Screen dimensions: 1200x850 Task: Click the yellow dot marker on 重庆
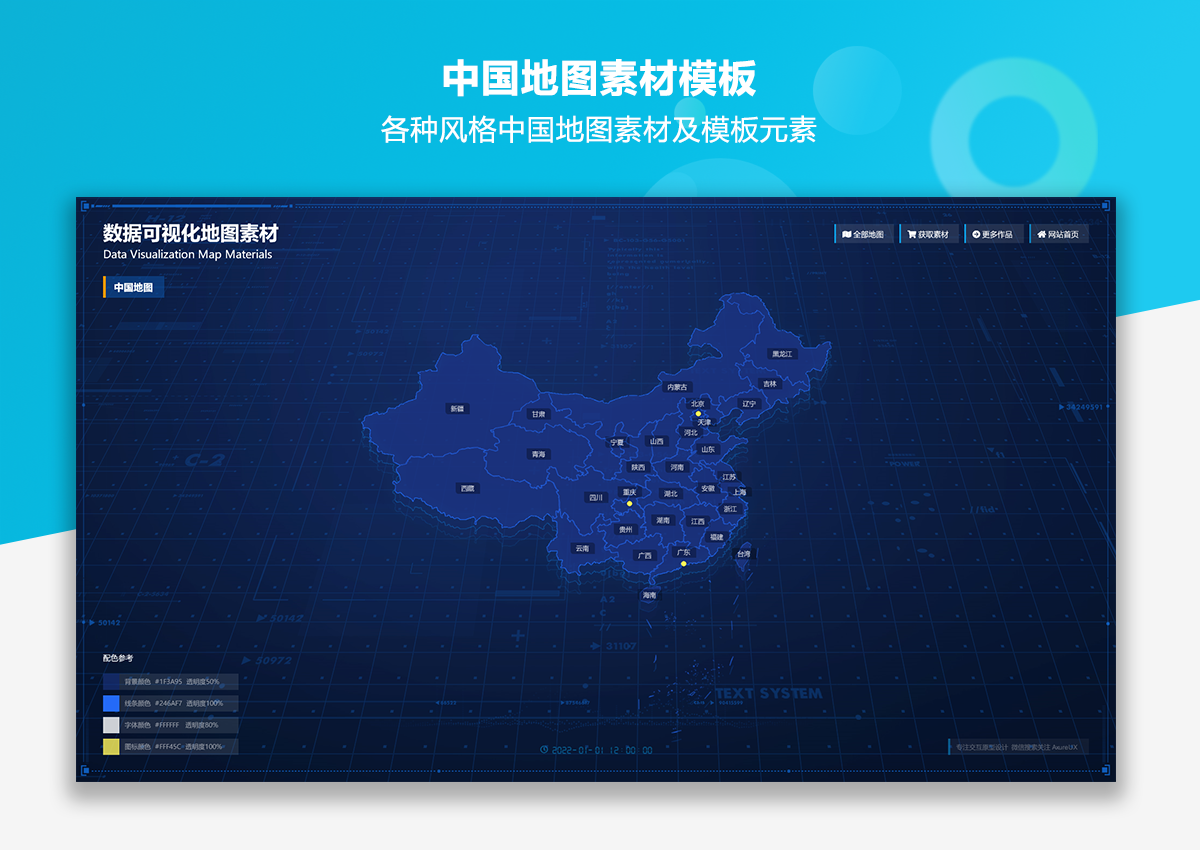[629, 503]
